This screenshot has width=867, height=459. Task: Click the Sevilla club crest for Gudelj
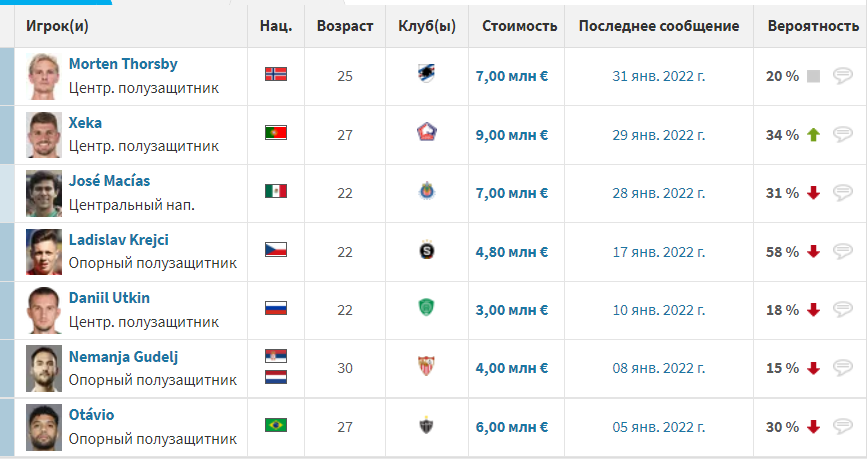[426, 366]
